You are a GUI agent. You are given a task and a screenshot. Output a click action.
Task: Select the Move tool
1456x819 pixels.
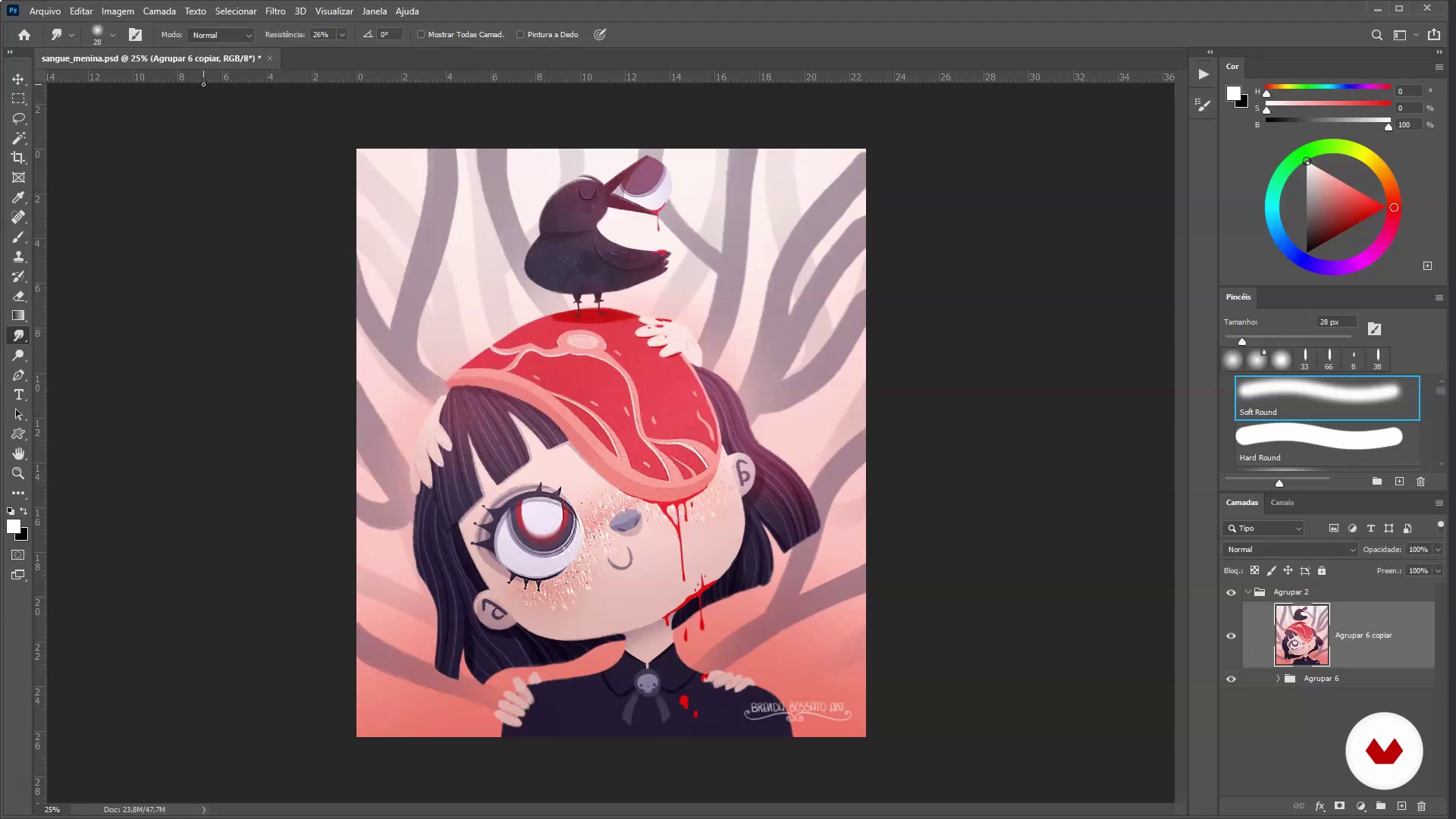(18, 79)
